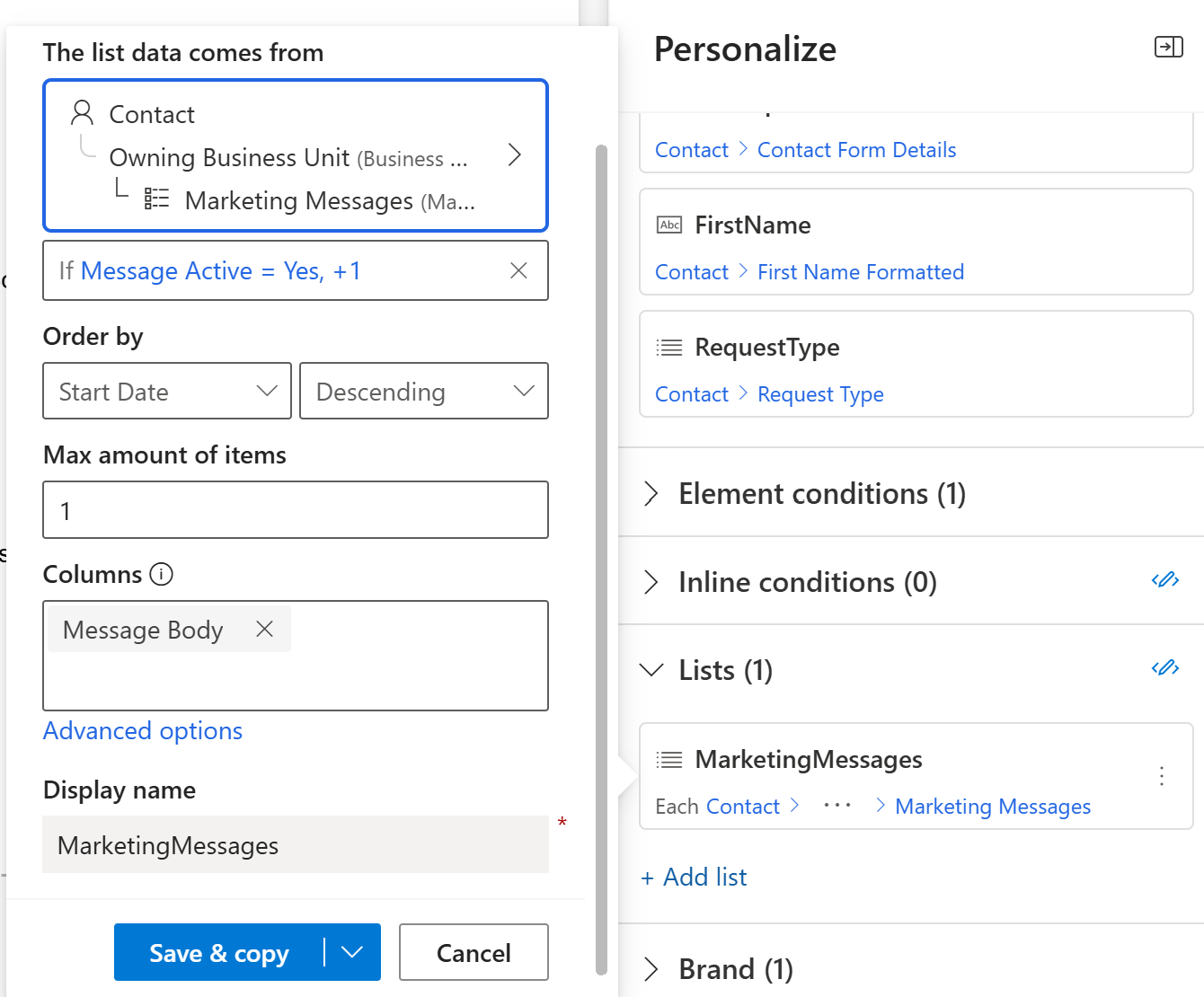Viewport: 1204px width, 997px height.
Task: Click the Max amount of items field
Action: 296,510
